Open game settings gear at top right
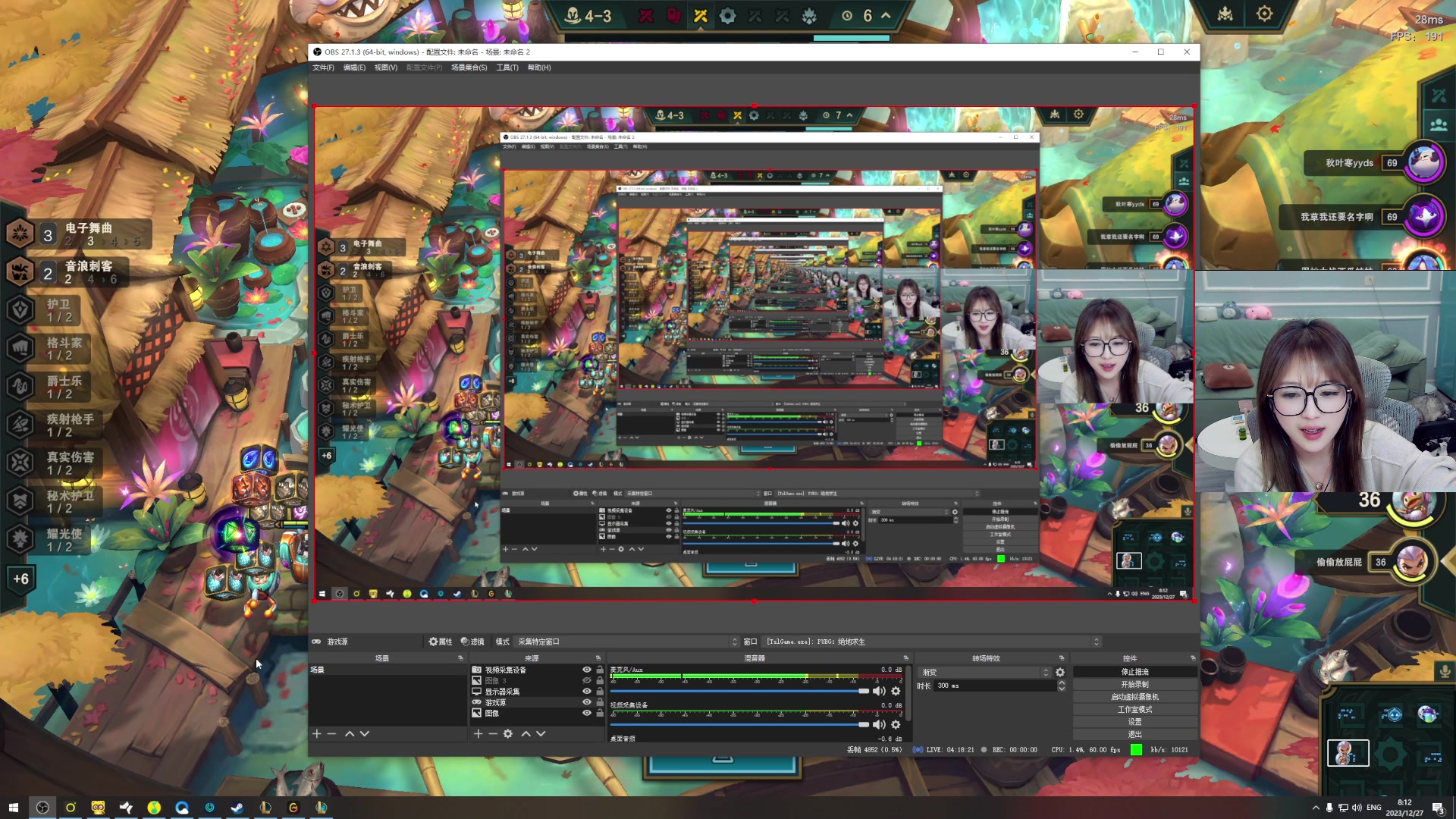Viewport: 1456px width, 819px height. click(1264, 14)
